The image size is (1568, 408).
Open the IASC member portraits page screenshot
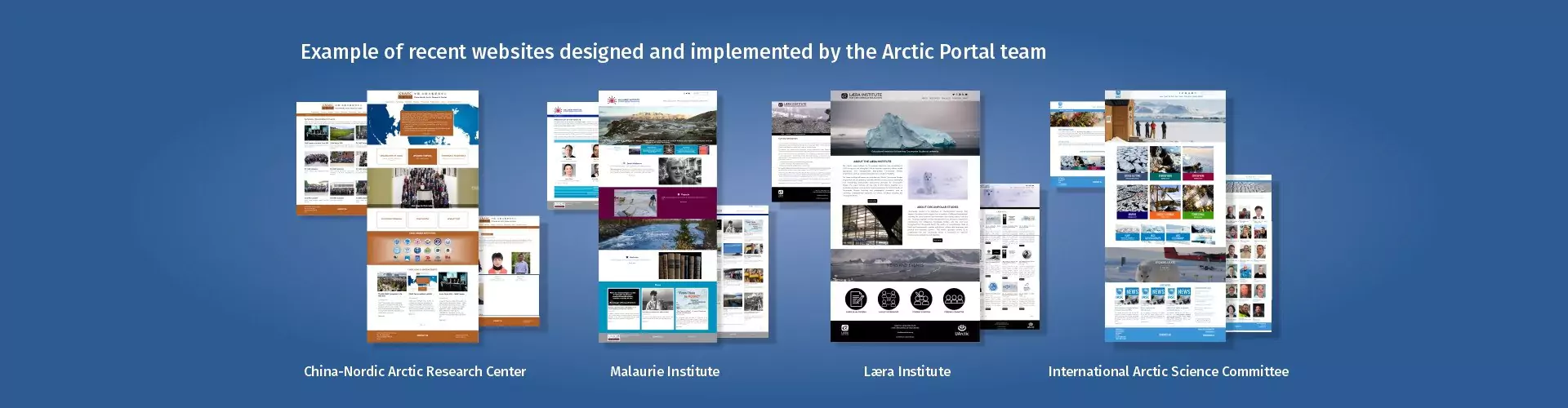click(x=1249, y=253)
